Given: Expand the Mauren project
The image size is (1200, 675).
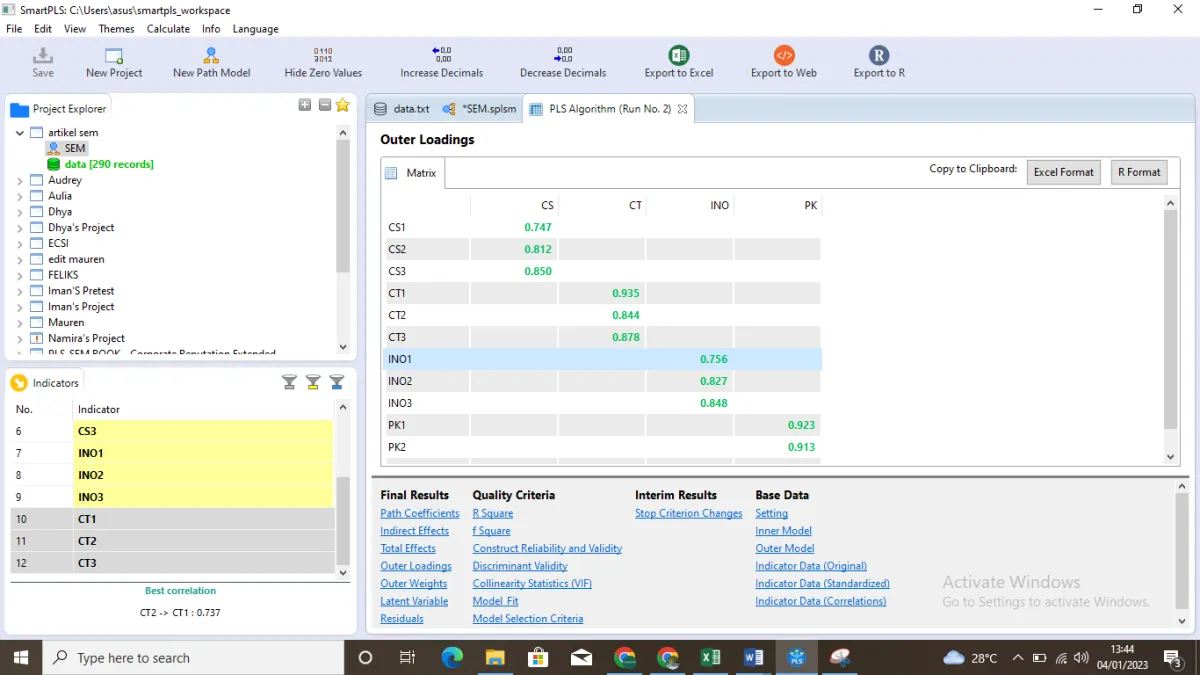Looking at the screenshot, I should pyautogui.click(x=20, y=322).
